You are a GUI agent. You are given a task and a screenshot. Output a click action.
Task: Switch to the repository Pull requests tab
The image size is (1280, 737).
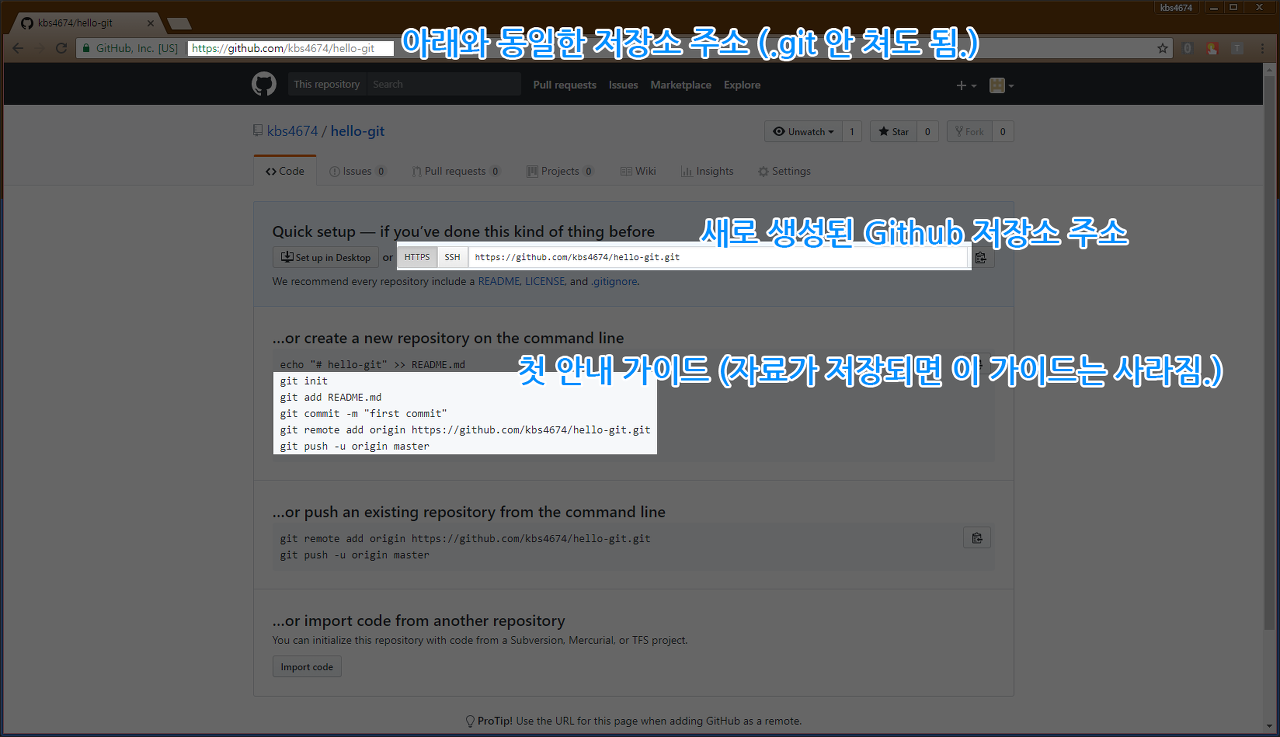pos(456,171)
